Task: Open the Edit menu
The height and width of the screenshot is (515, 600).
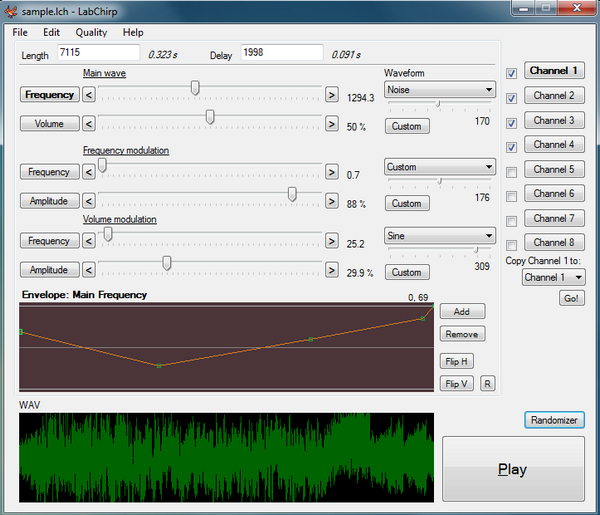Action: click(51, 33)
